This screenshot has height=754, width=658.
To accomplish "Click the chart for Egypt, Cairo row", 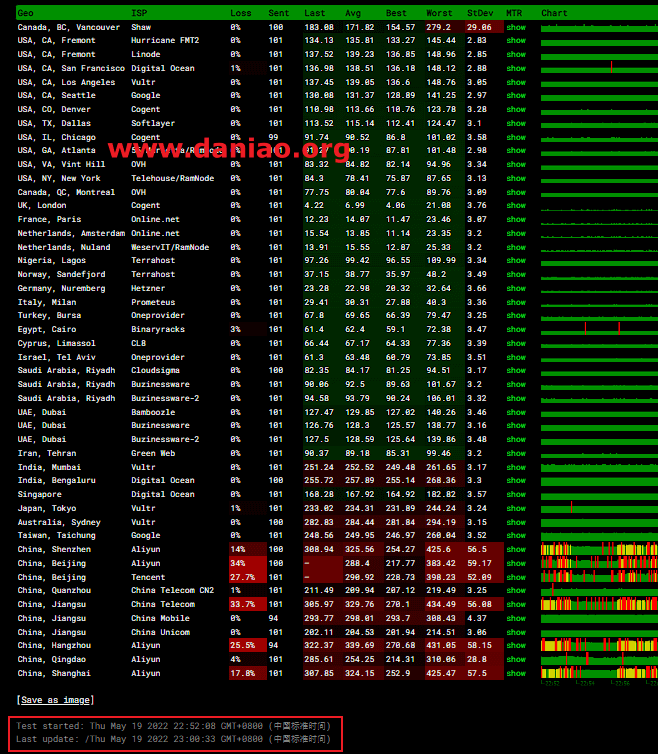I will click(x=599, y=329).
